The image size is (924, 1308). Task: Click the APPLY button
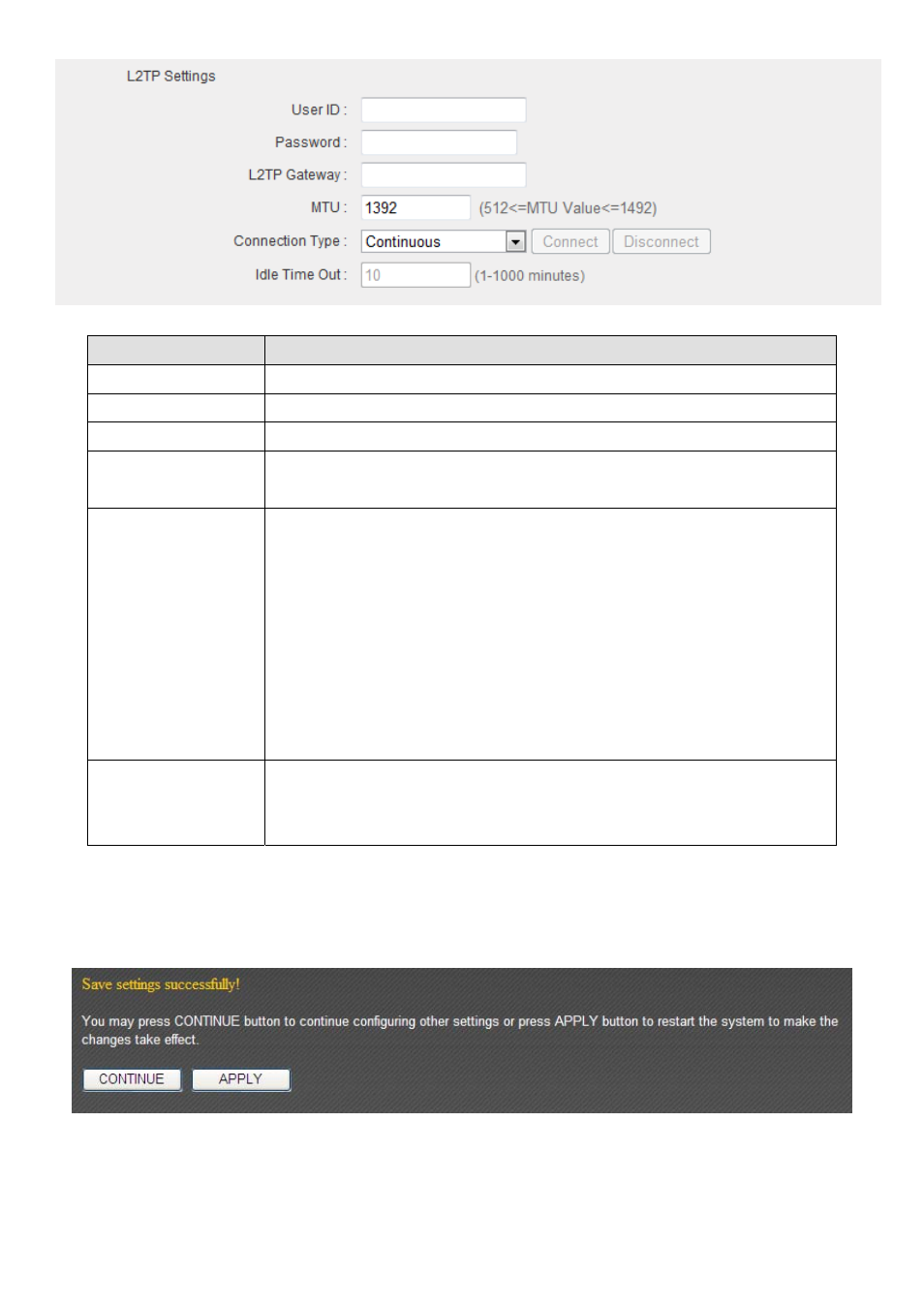pyautogui.click(x=241, y=1079)
